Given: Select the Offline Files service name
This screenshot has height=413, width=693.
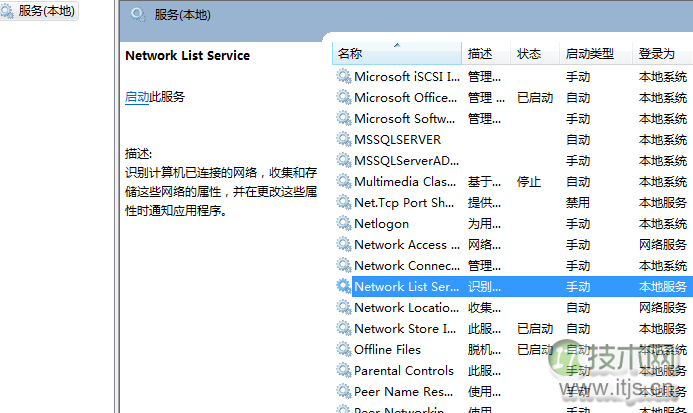Looking at the screenshot, I should (x=387, y=350).
